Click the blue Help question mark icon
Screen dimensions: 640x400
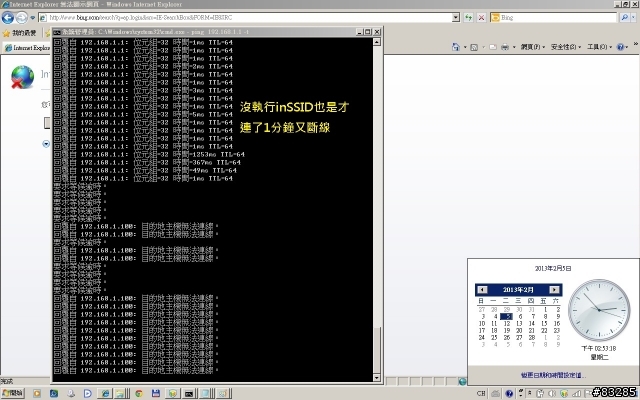(x=620, y=47)
